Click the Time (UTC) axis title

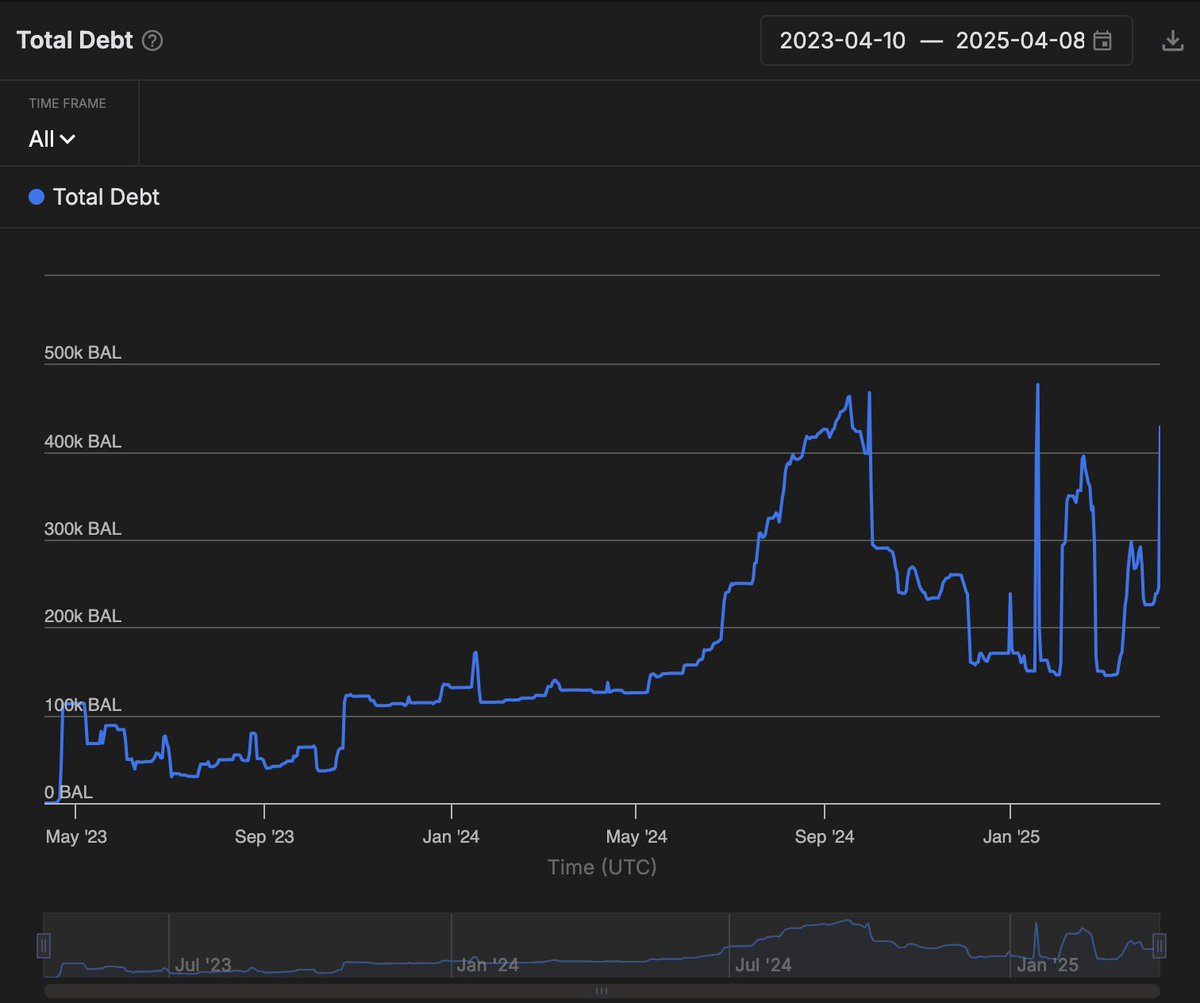coord(602,867)
